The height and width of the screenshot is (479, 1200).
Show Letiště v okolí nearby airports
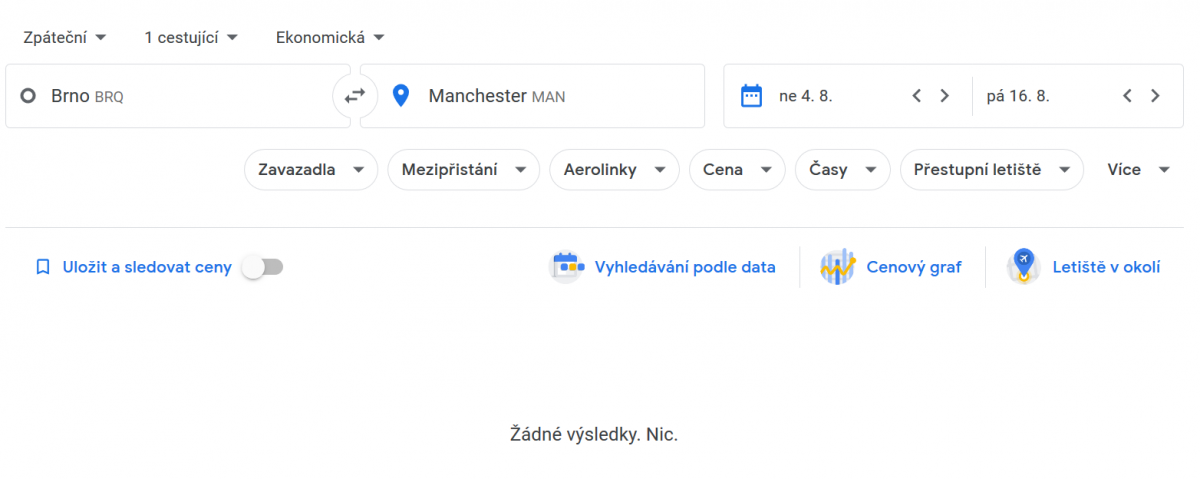(1085, 267)
